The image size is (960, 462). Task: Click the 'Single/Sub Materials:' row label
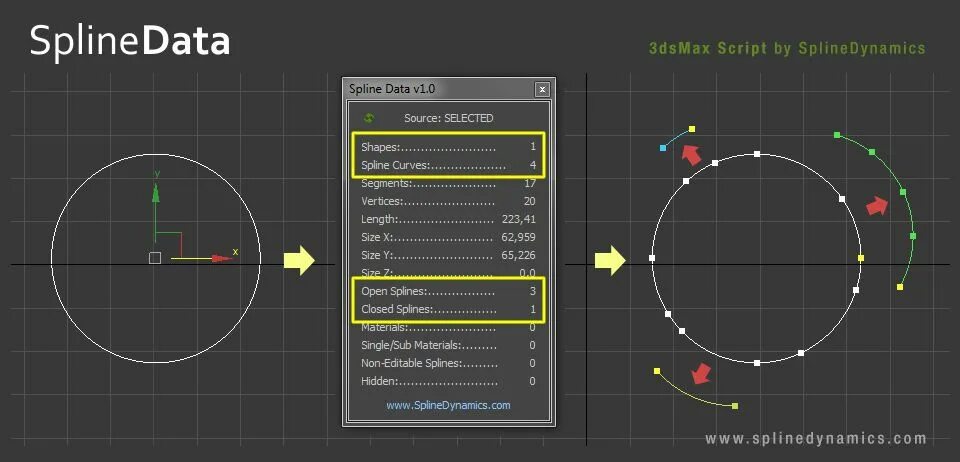tap(411, 345)
